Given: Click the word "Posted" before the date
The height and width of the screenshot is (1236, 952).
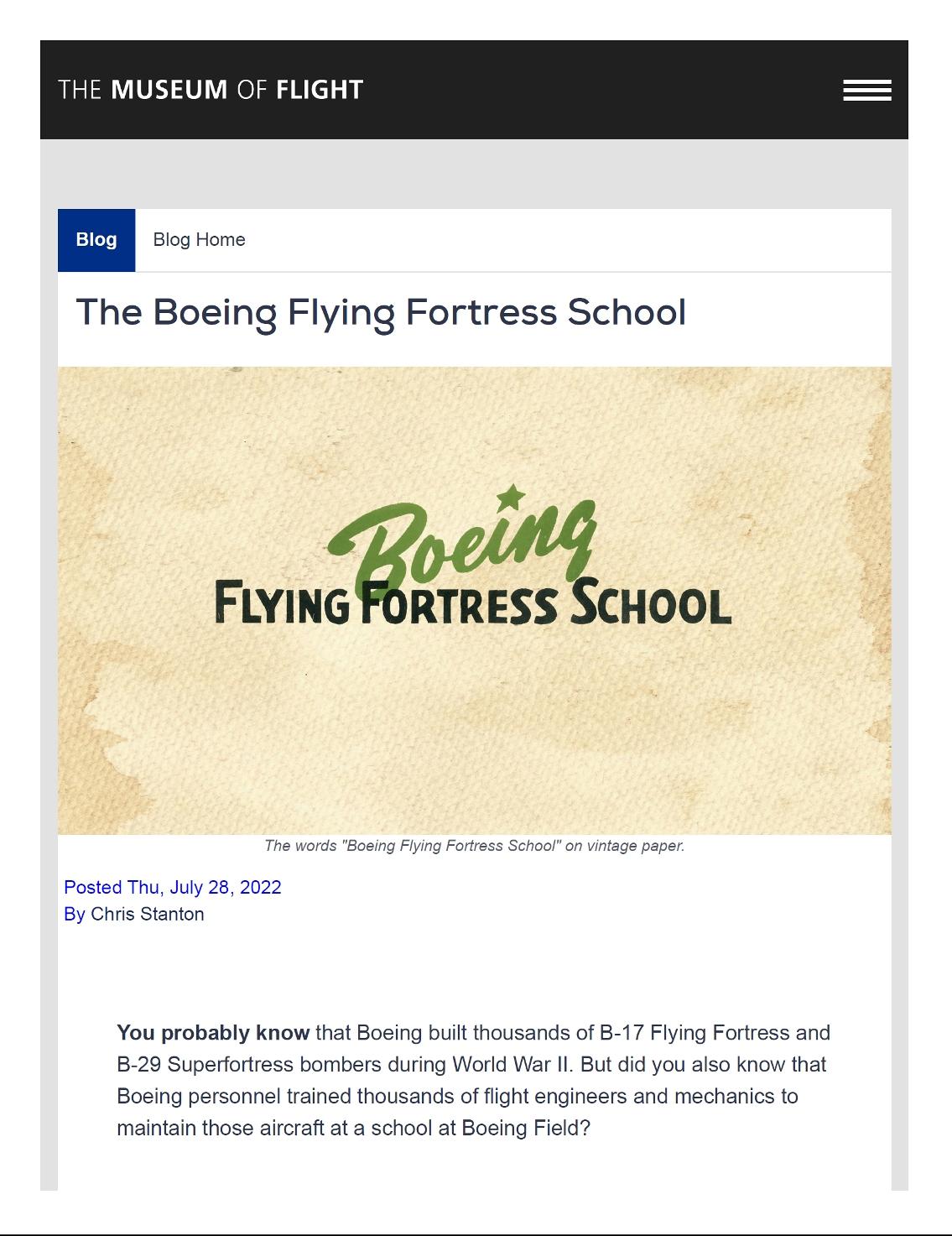Looking at the screenshot, I should pos(92,888).
